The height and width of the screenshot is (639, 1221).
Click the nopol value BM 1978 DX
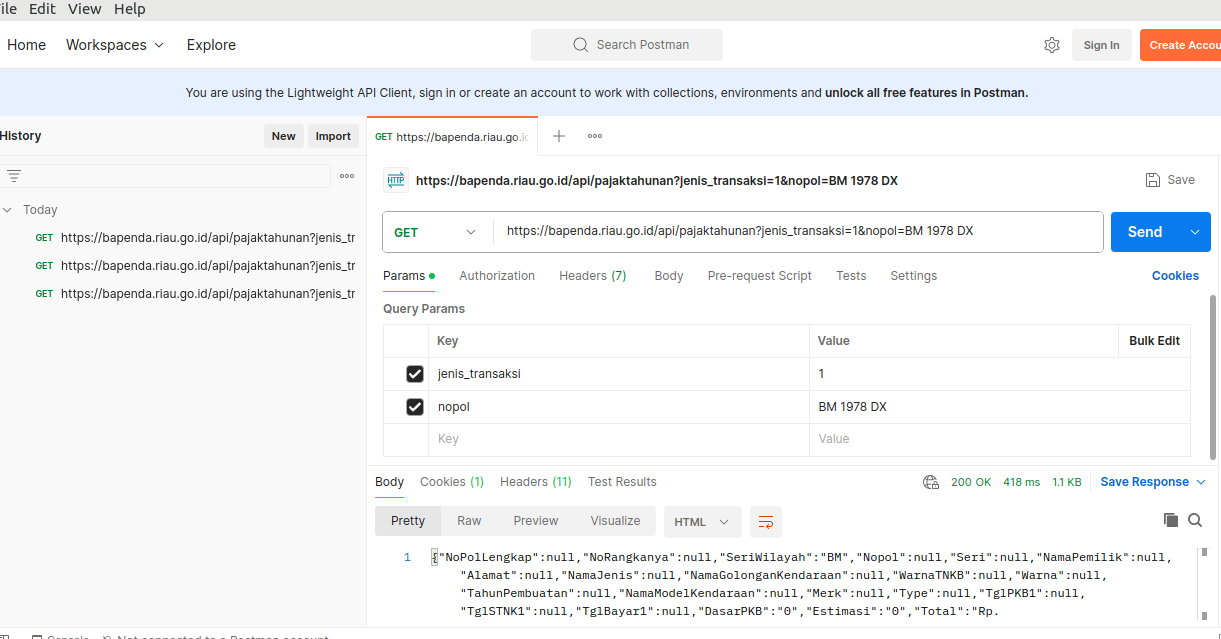click(x=853, y=407)
